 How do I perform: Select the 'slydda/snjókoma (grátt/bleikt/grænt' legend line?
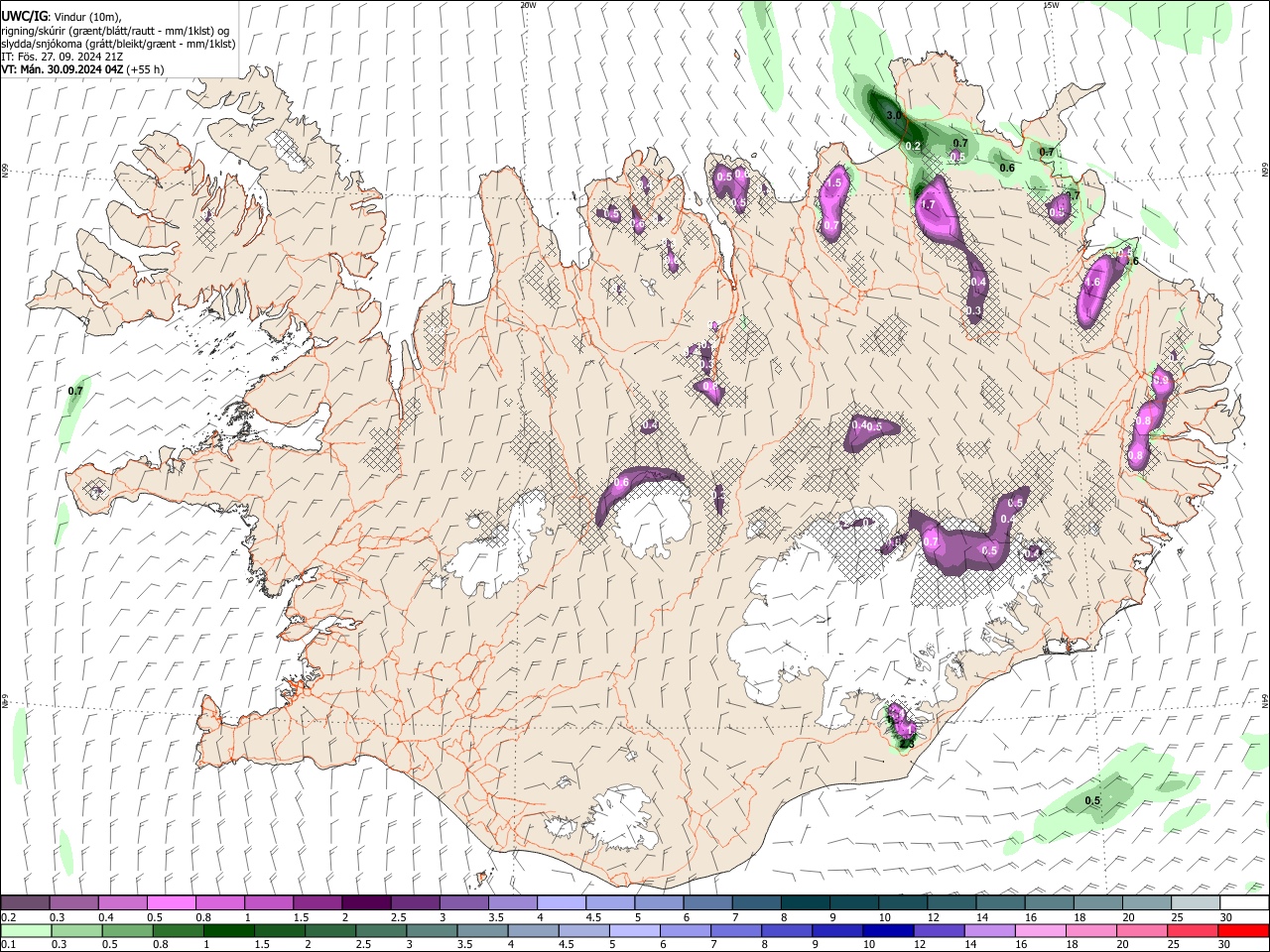pyautogui.click(x=118, y=44)
